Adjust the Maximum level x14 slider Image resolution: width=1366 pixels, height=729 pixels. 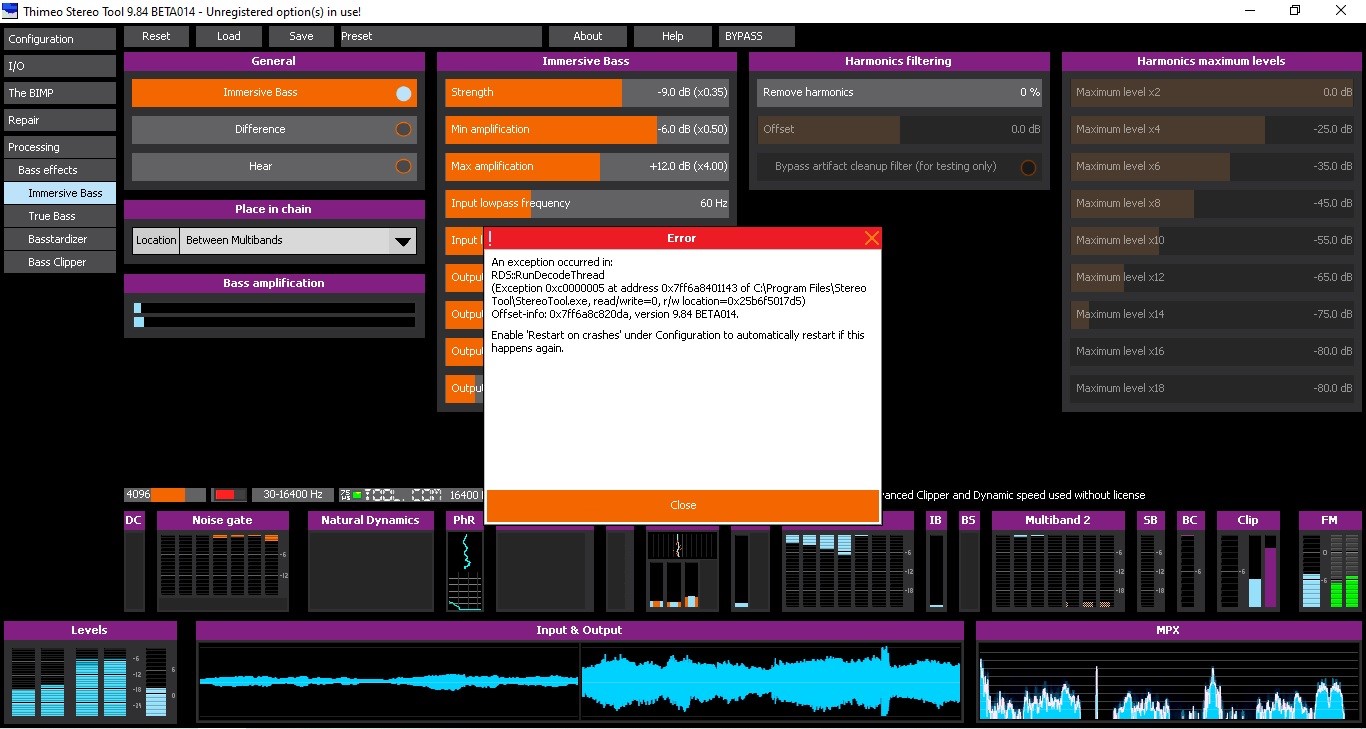click(x=1212, y=315)
